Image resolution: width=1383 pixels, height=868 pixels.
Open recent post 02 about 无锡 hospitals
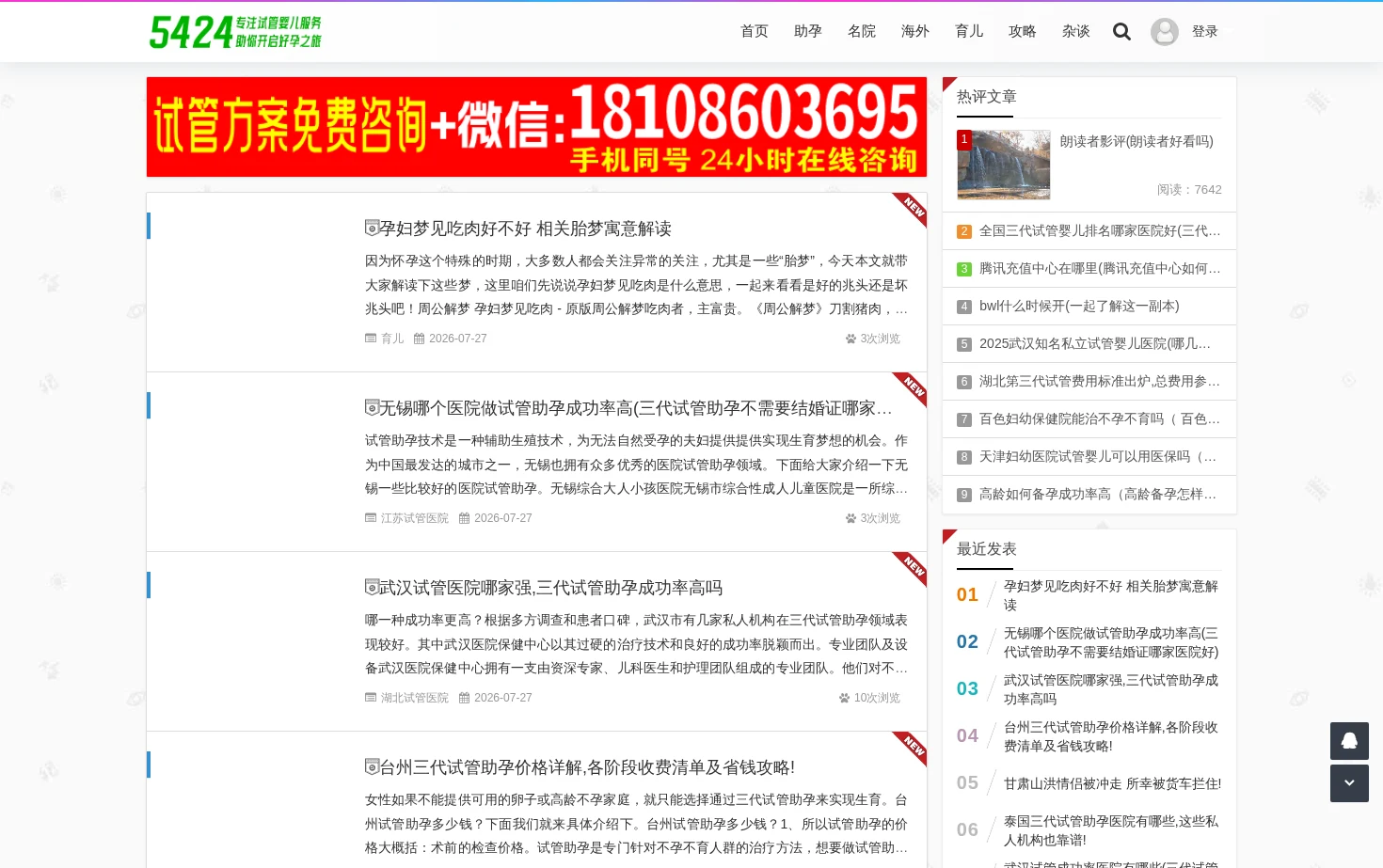1111,642
